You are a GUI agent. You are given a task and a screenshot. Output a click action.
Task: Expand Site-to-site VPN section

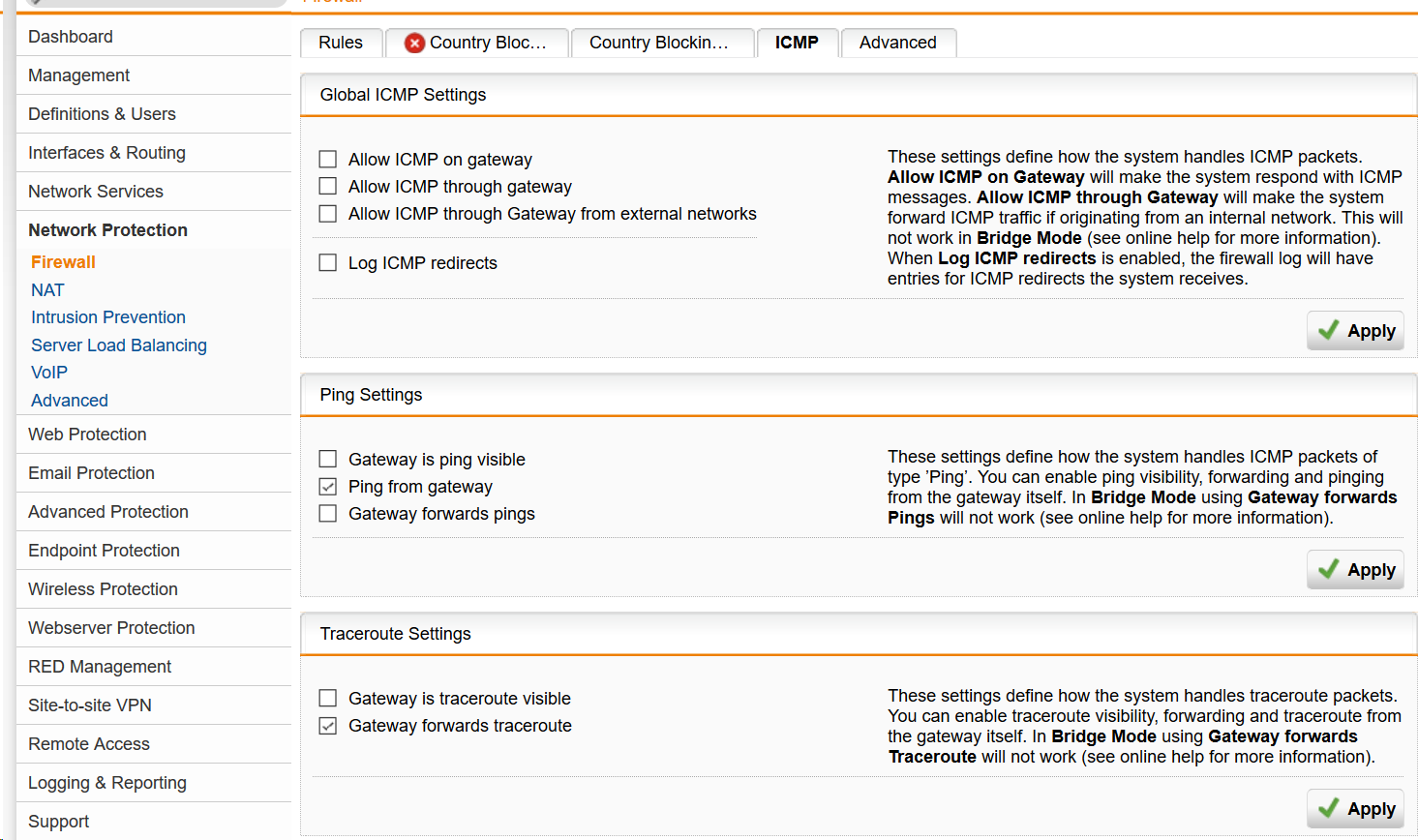[90, 705]
